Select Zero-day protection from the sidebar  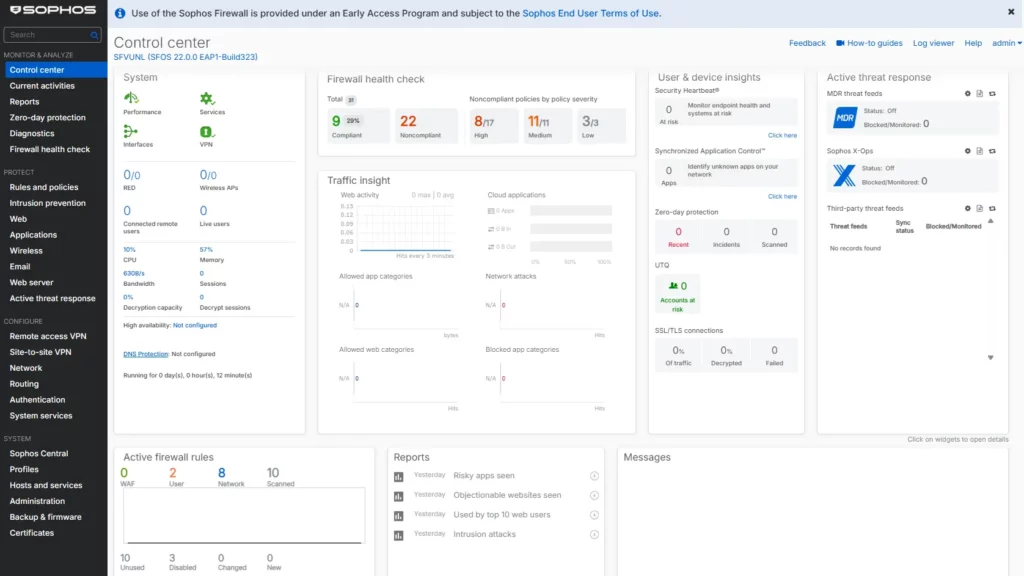coord(47,117)
